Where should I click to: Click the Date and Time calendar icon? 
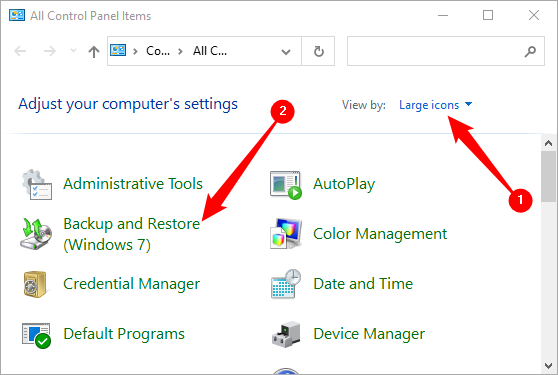[286, 284]
